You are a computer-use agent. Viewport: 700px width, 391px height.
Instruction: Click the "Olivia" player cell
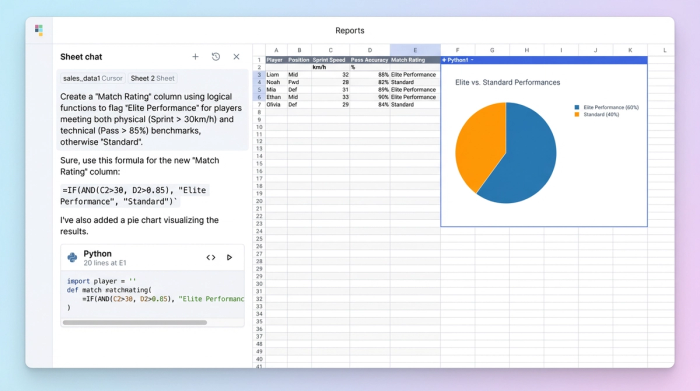pos(276,104)
